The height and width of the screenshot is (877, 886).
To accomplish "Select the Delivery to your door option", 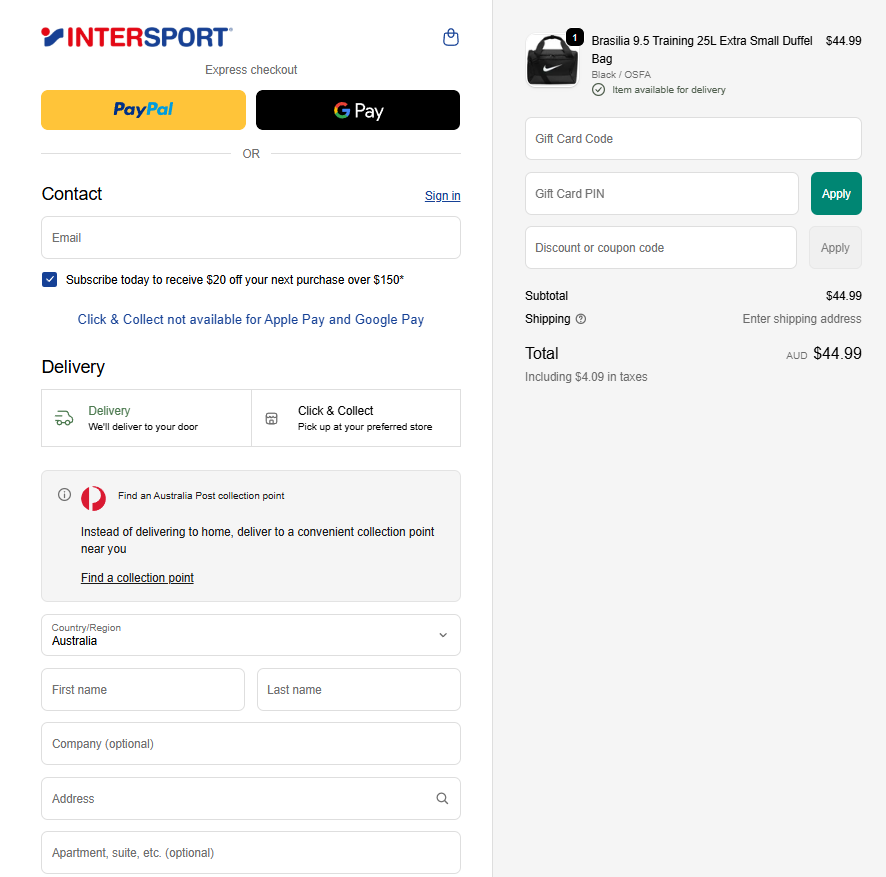I will pyautogui.click(x=146, y=418).
